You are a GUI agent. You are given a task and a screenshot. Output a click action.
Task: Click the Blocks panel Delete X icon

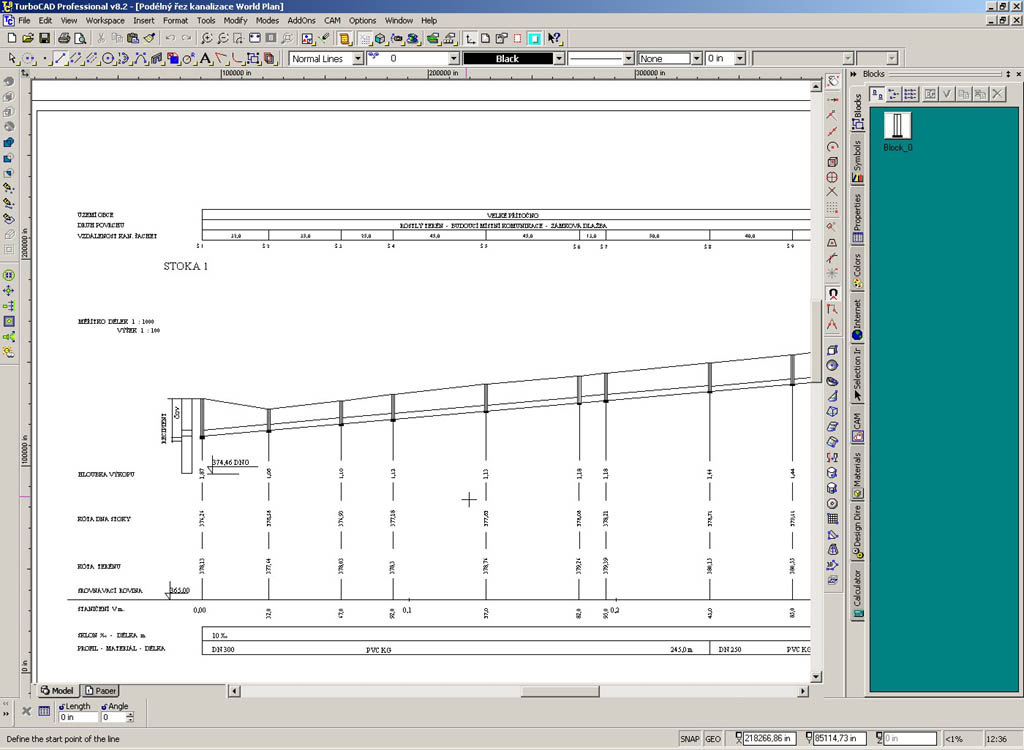point(997,94)
